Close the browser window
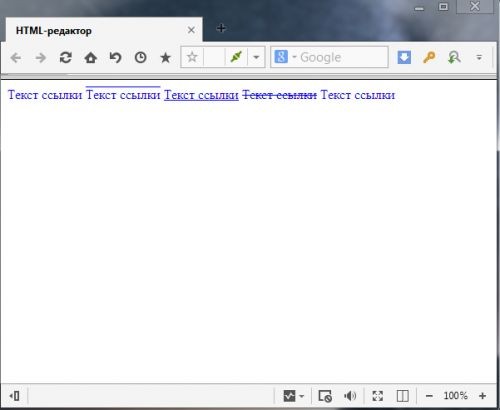Image resolution: width=500 pixels, height=410 pixels. (x=475, y=7)
